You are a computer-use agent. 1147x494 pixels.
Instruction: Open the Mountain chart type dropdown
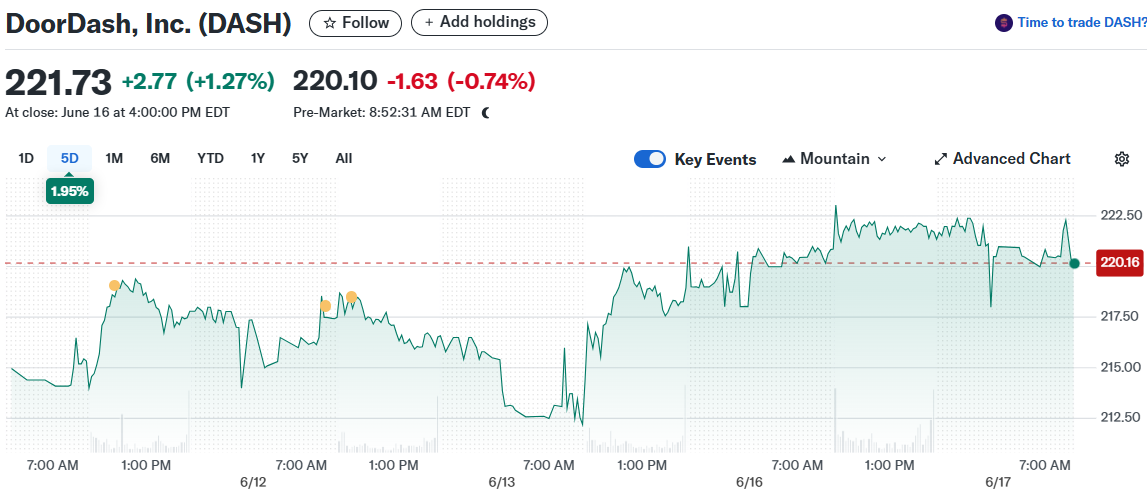pos(834,159)
